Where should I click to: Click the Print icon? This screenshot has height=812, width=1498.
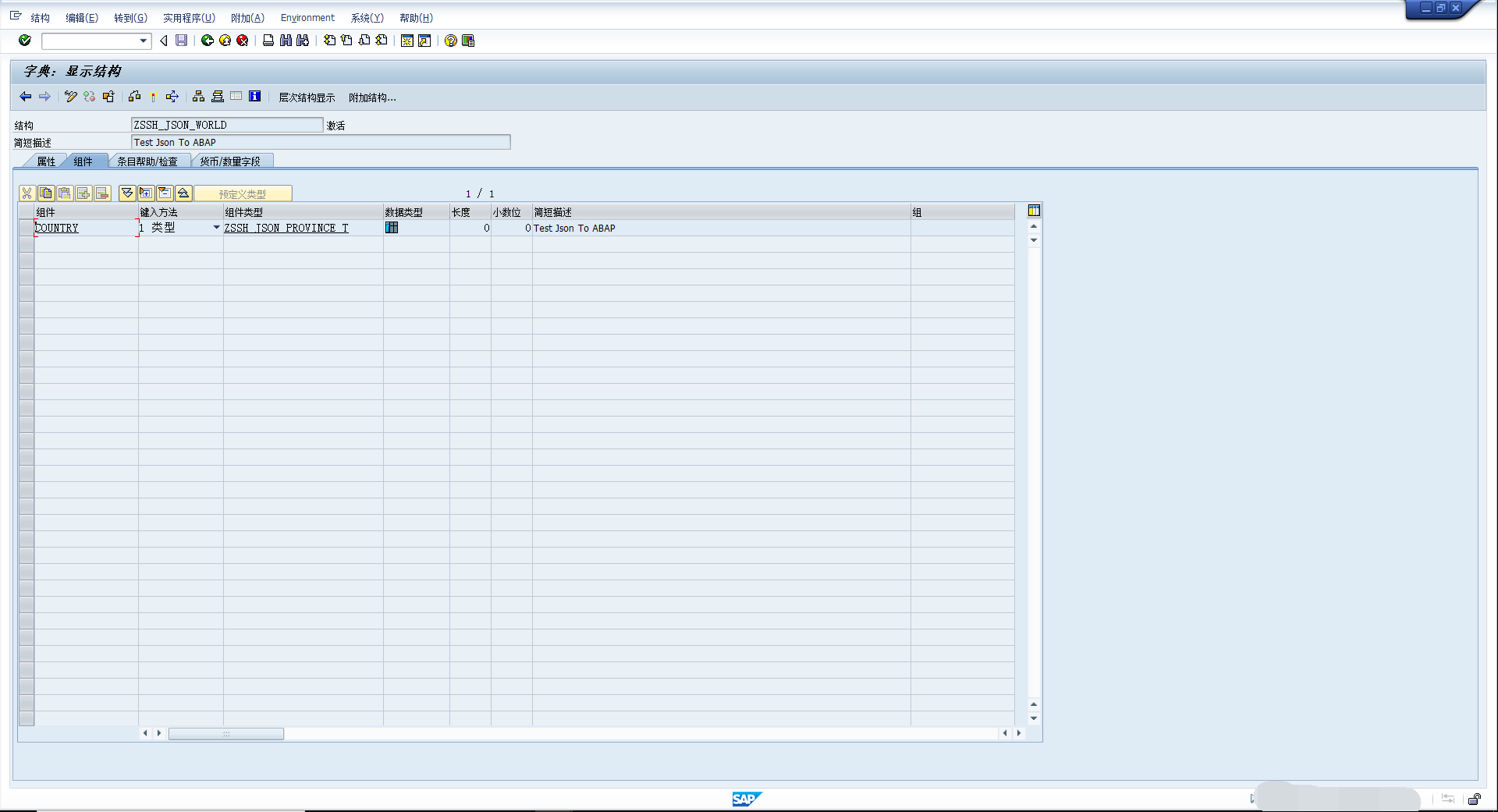268,41
